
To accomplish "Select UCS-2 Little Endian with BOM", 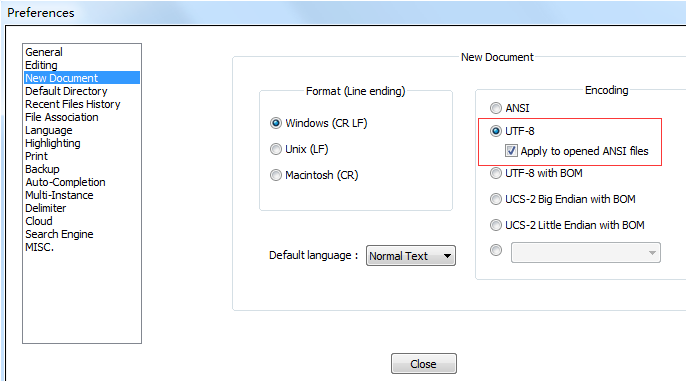I will point(496,225).
